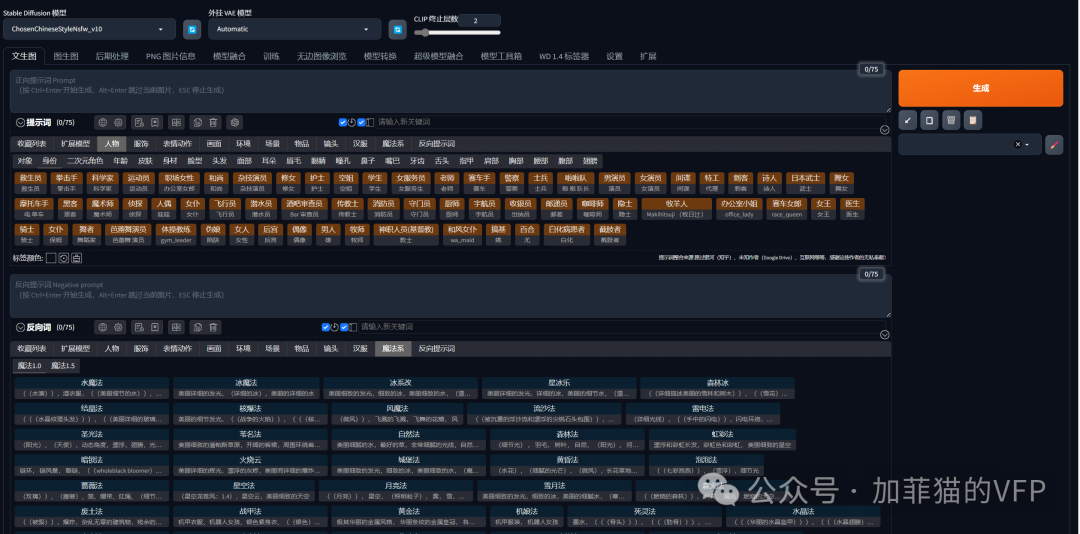Screen dimensions: 1080x534
Task: Select 服饰 category in prompt panel
Action: 141,144
